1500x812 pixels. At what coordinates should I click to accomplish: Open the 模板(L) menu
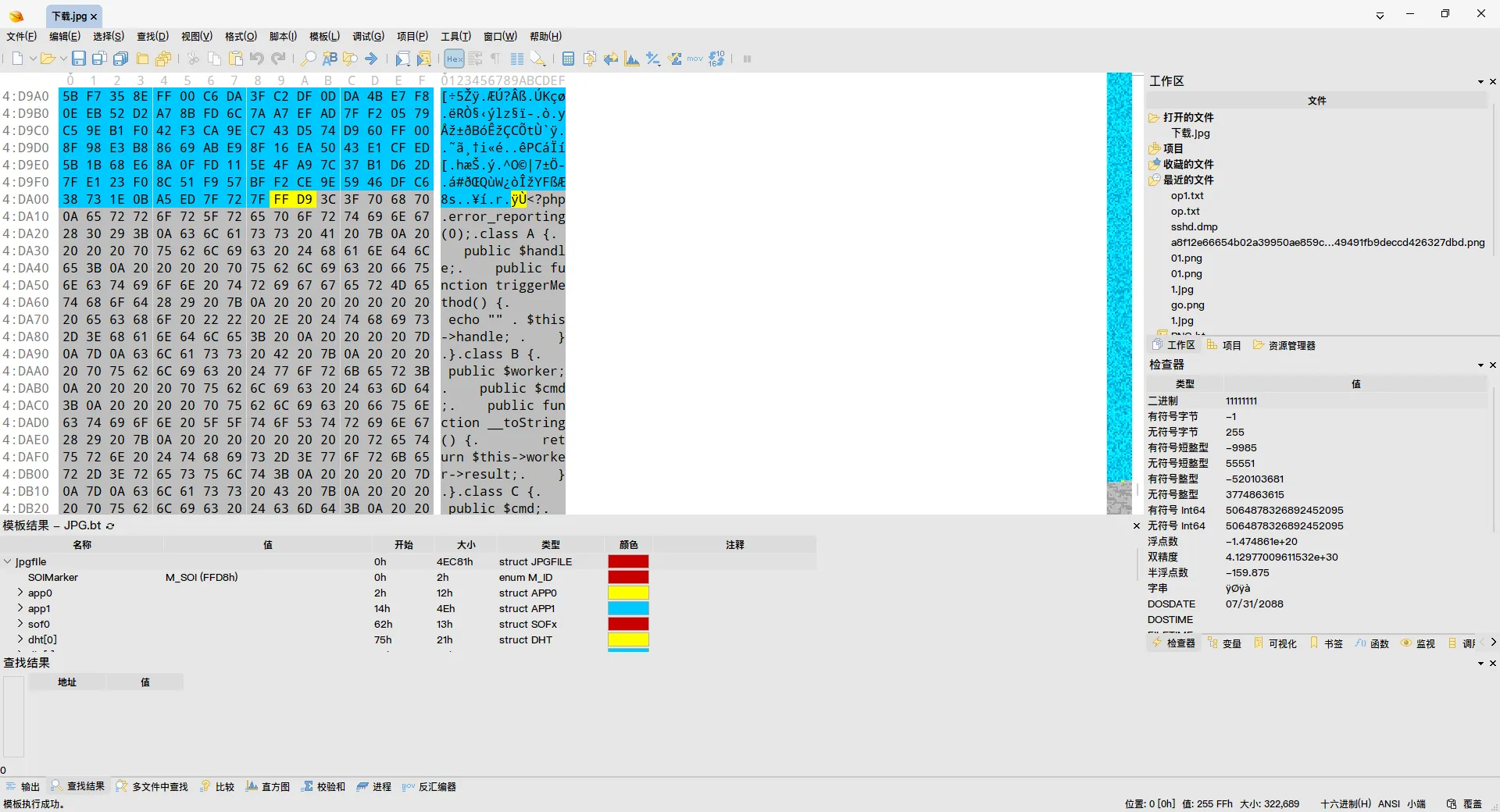[323, 36]
